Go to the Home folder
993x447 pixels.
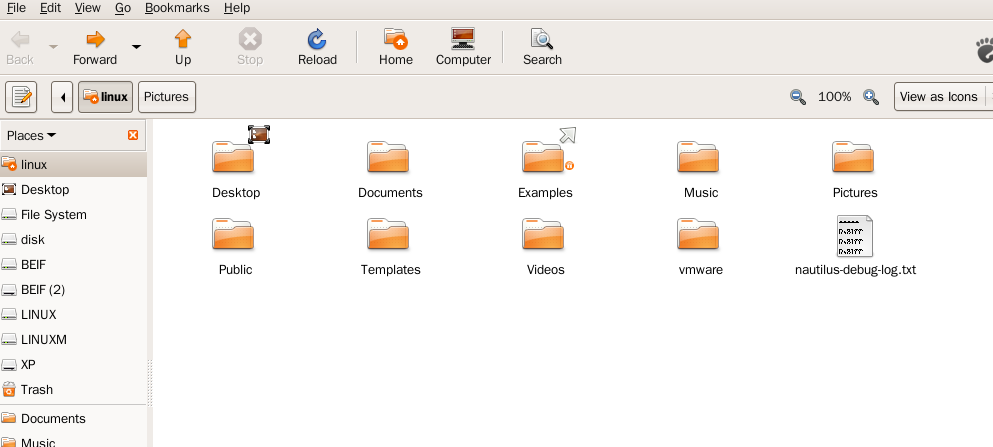coord(396,47)
